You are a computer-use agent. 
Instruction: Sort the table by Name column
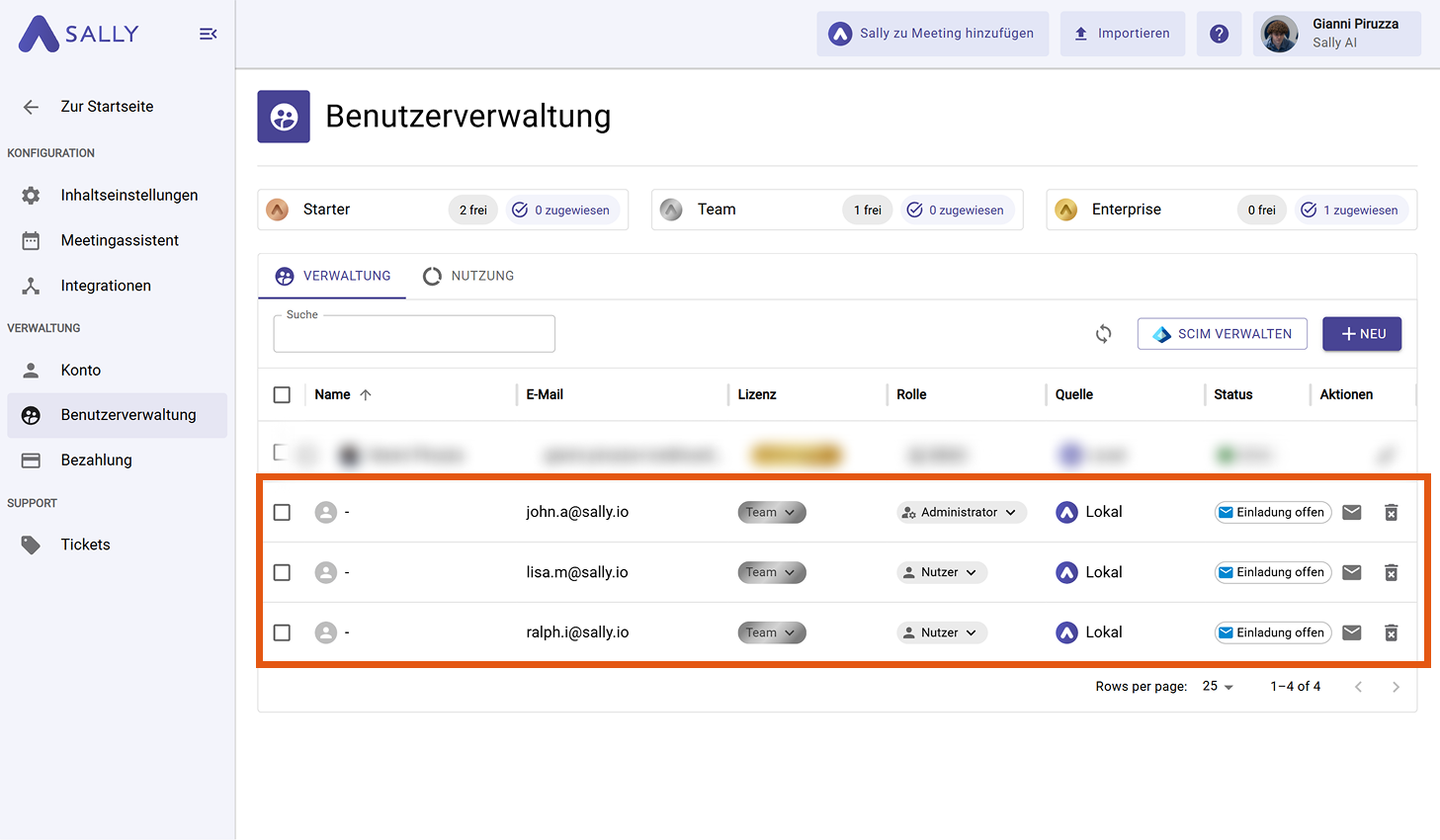(x=333, y=394)
